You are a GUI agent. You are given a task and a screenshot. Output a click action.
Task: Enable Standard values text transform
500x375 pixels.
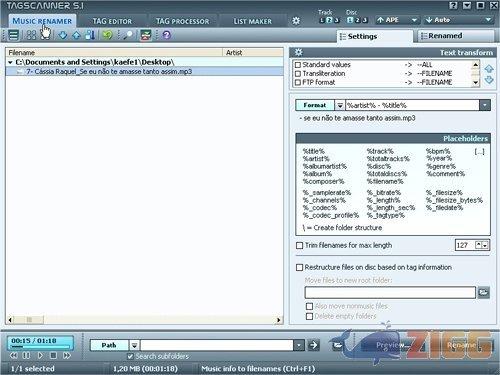pyautogui.click(x=298, y=65)
